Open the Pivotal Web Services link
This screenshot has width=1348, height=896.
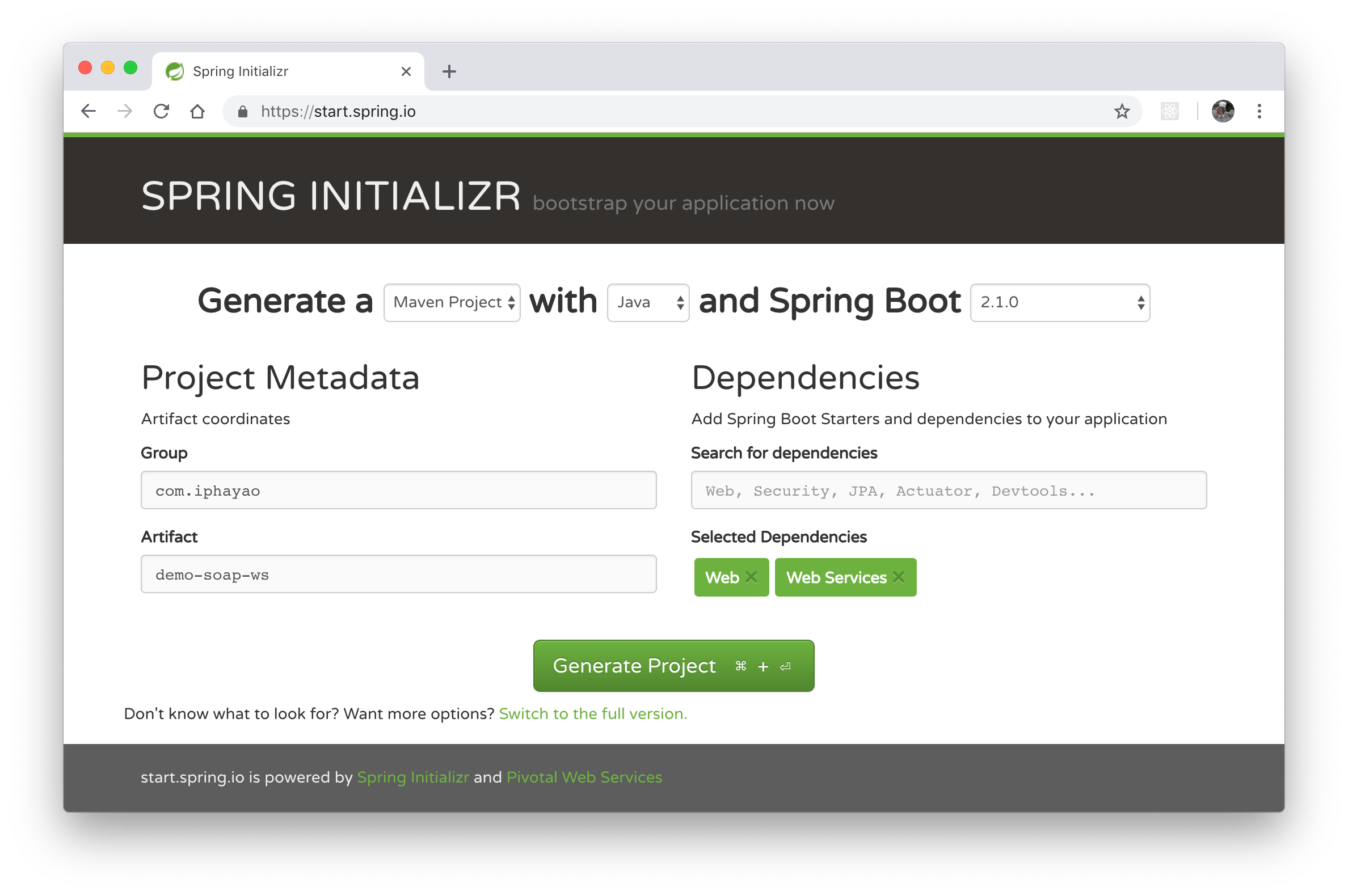click(x=584, y=777)
